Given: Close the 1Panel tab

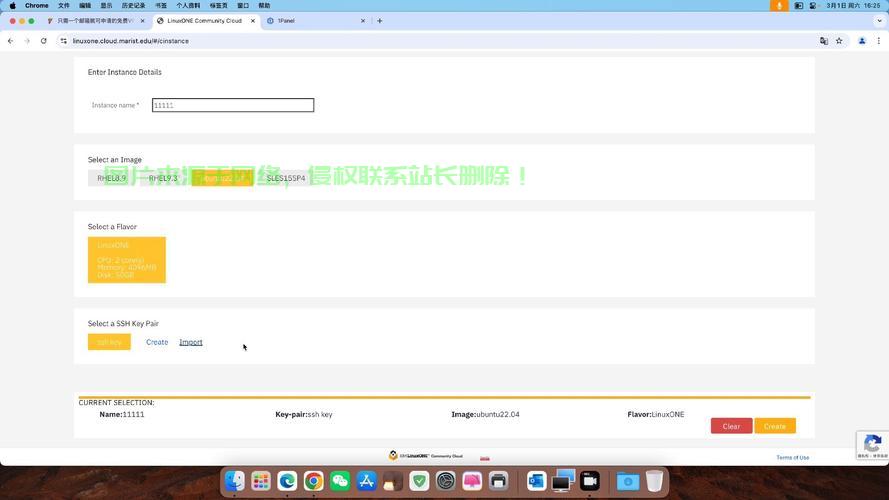Looking at the screenshot, I should 363,20.
